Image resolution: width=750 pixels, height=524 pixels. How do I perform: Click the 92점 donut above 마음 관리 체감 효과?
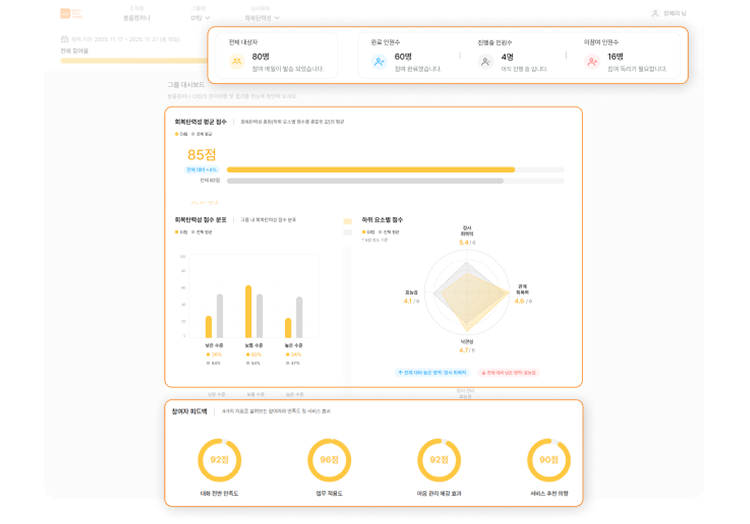pyautogui.click(x=439, y=460)
